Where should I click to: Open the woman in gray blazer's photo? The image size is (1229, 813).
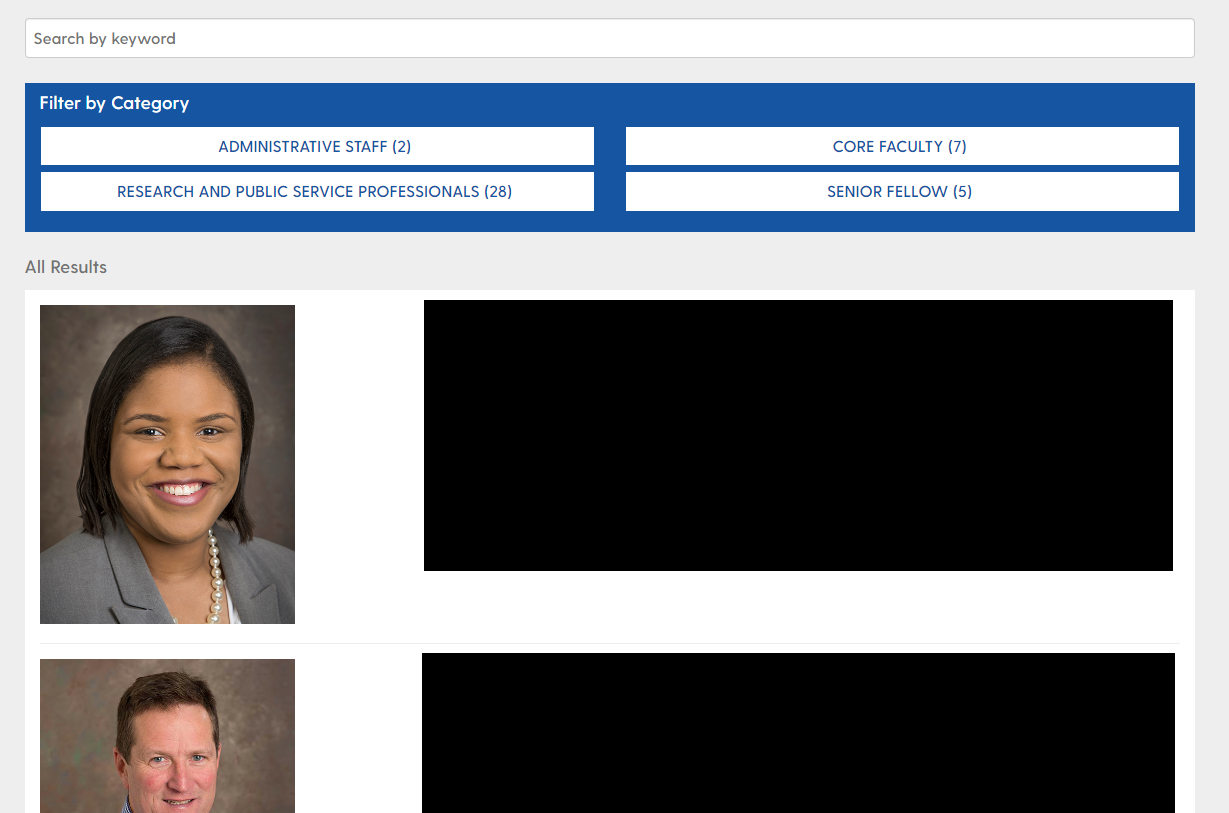click(167, 464)
